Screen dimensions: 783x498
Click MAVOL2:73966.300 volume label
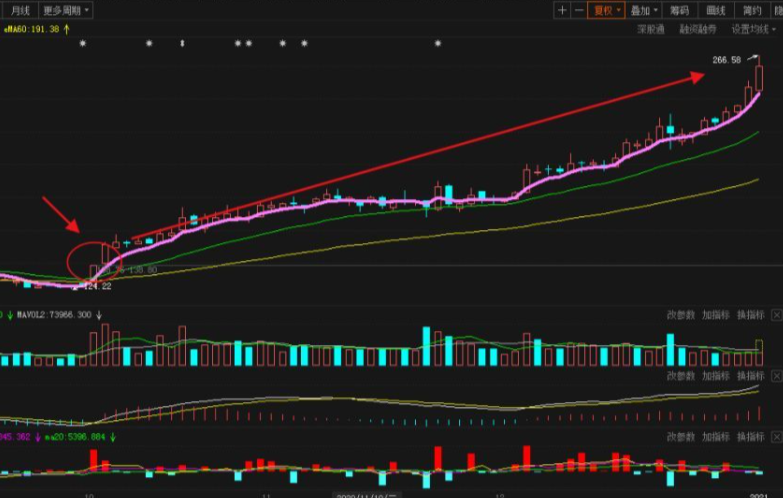coord(54,315)
